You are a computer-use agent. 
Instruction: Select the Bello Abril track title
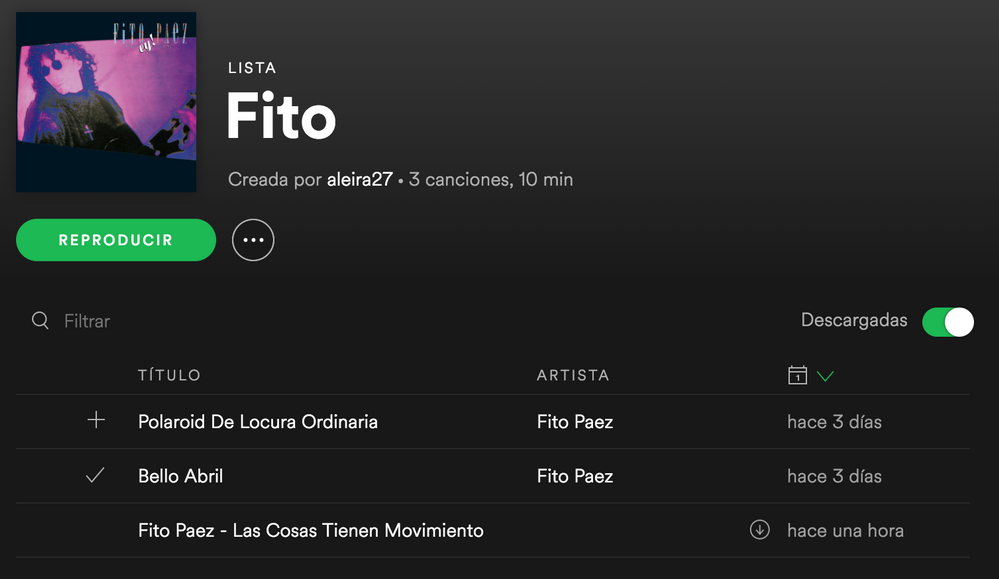181,476
